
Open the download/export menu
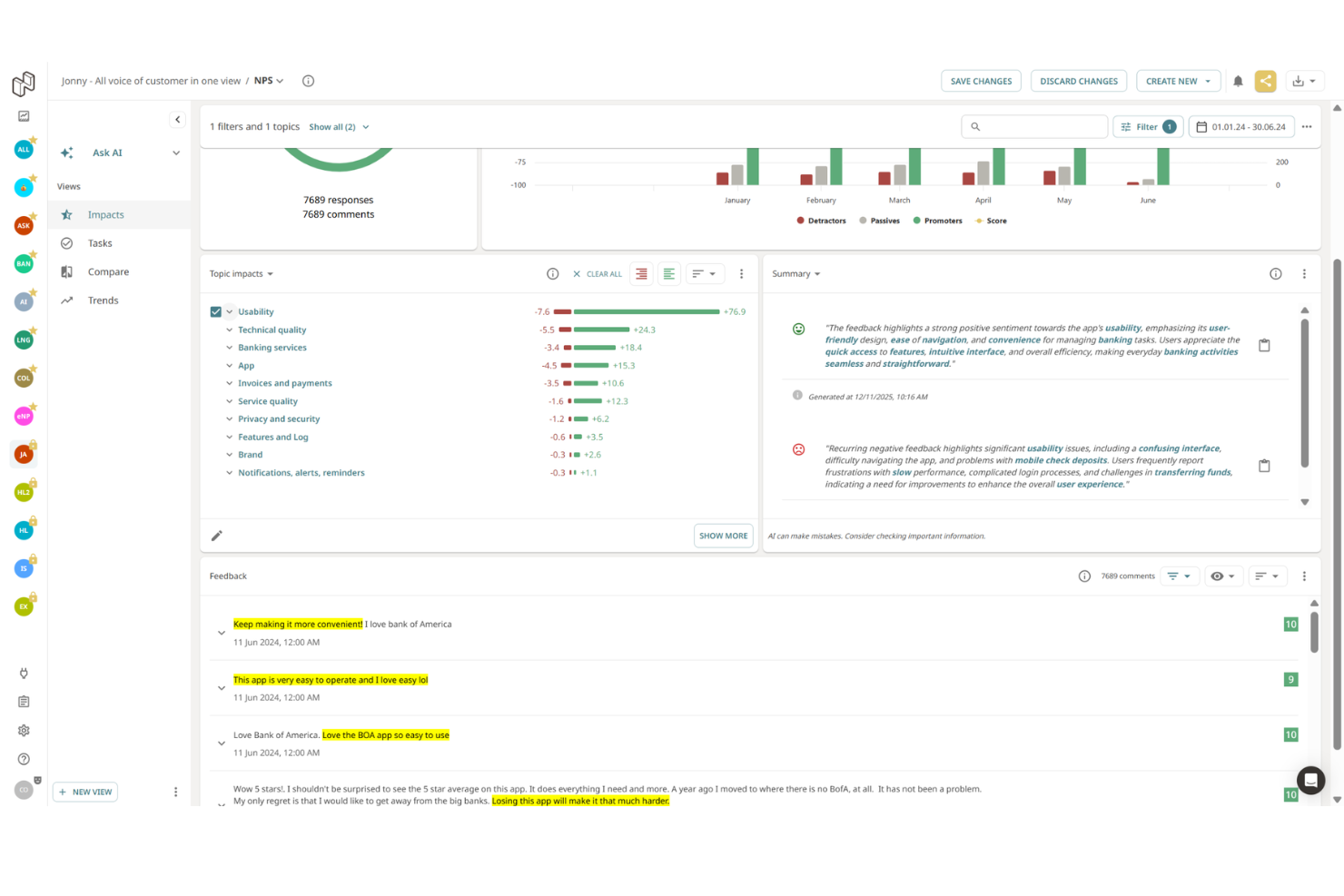1305,81
